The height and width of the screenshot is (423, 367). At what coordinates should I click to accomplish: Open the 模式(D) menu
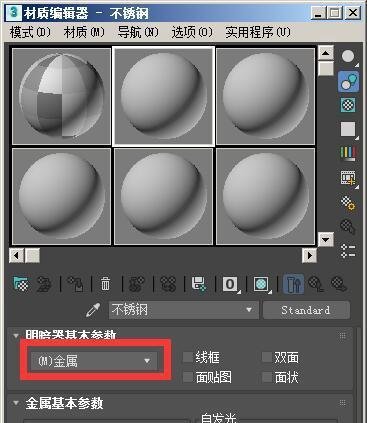30,32
